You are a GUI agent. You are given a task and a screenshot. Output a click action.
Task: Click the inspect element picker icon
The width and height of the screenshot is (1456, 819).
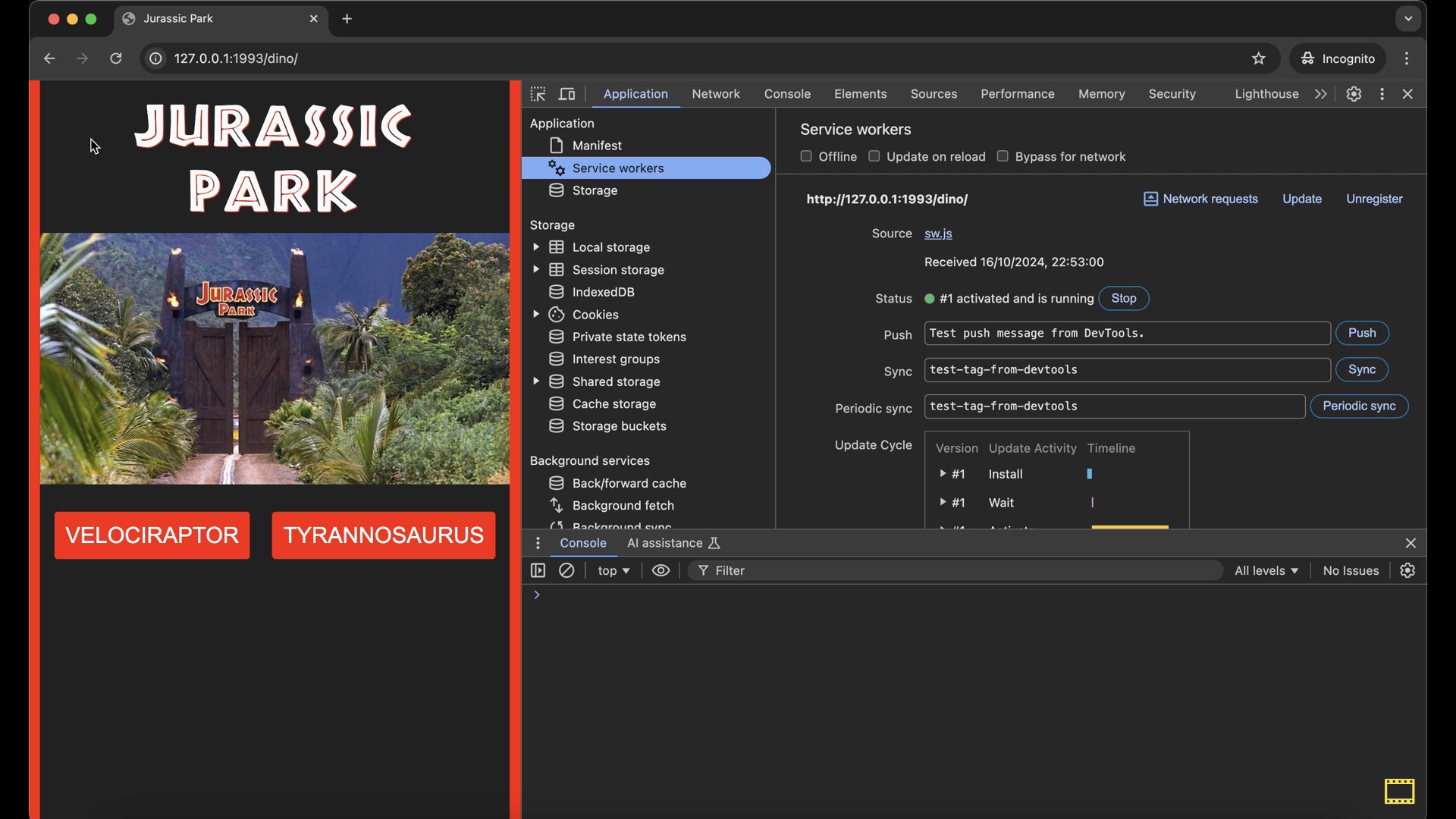coord(538,94)
